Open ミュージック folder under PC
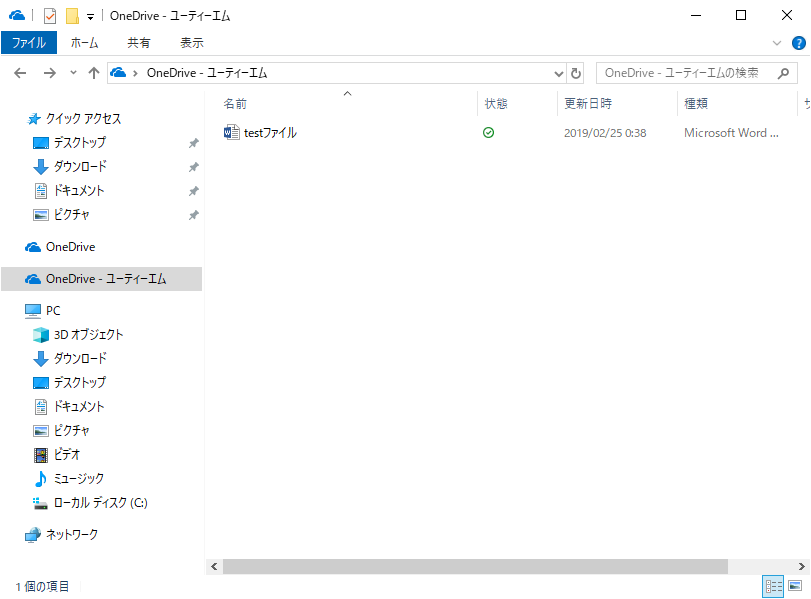 (x=79, y=478)
